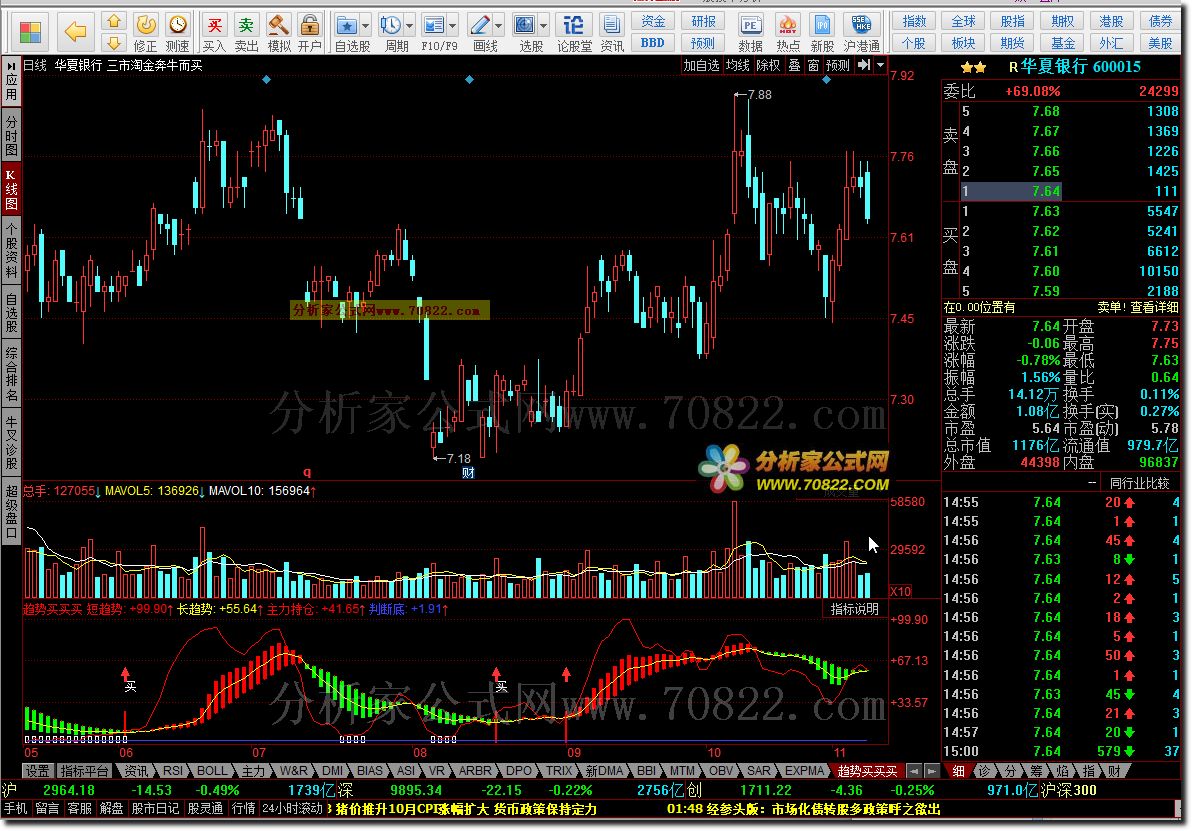Screen dimensions: 1193x831
Task: Click the yellow back arrow icon
Action: pyautogui.click(x=76, y=31)
